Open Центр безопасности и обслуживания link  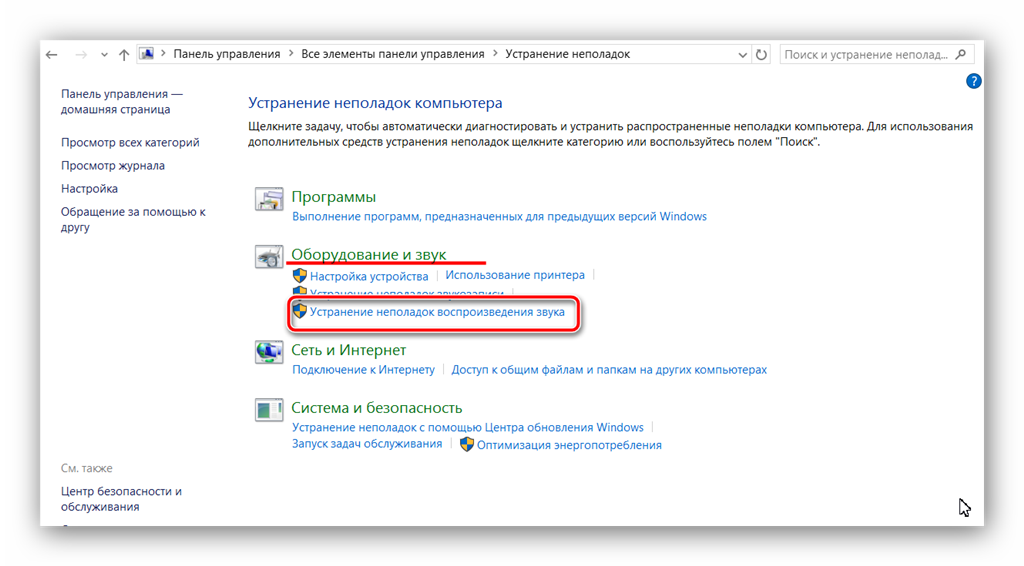pos(121,499)
